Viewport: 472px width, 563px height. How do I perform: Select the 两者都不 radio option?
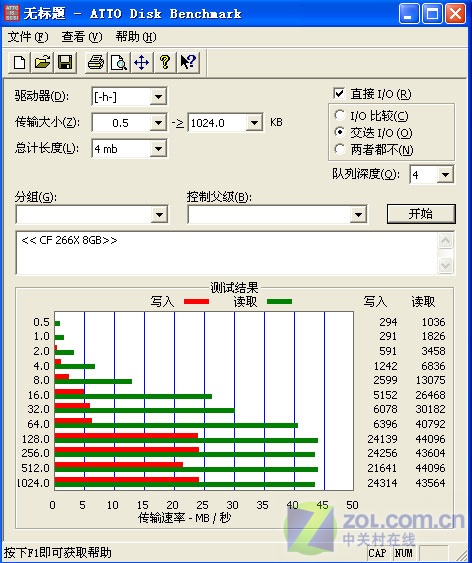click(340, 149)
